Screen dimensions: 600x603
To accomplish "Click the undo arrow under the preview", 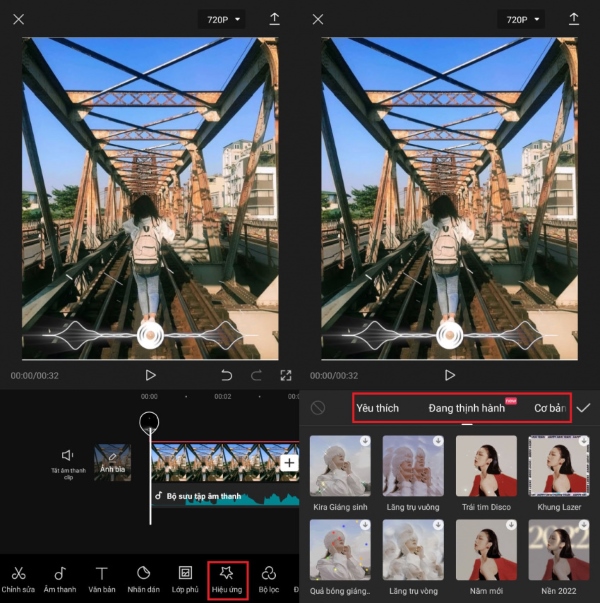I will (227, 375).
